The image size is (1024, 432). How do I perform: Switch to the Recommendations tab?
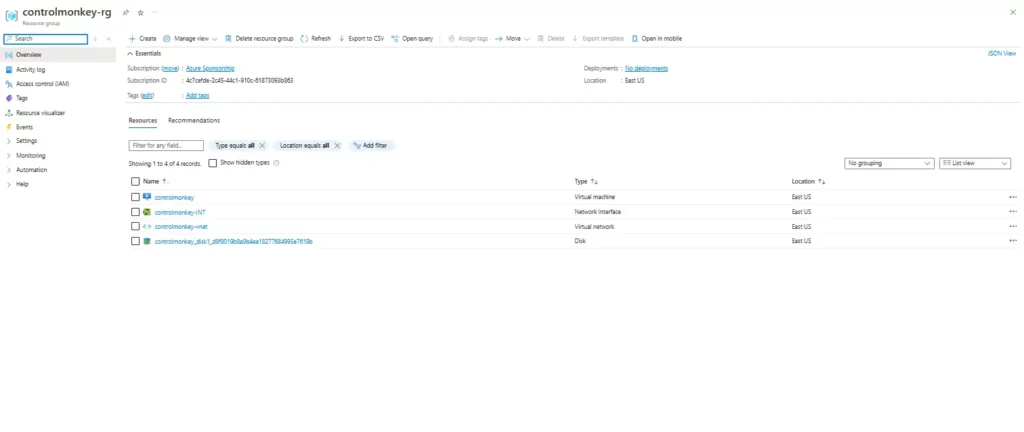[x=194, y=121]
